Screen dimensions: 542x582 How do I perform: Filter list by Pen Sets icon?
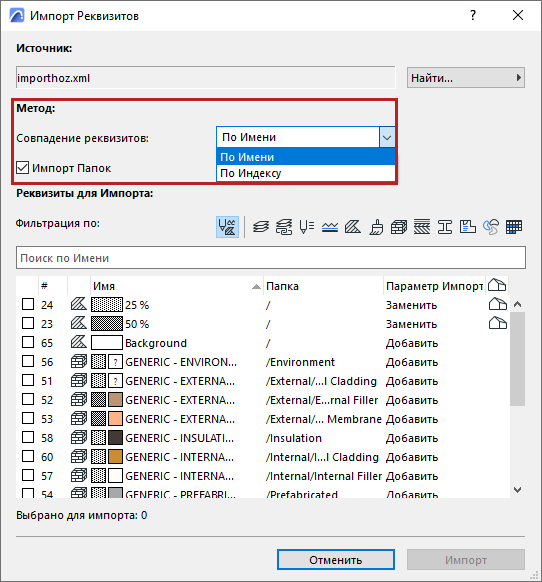pos(307,226)
